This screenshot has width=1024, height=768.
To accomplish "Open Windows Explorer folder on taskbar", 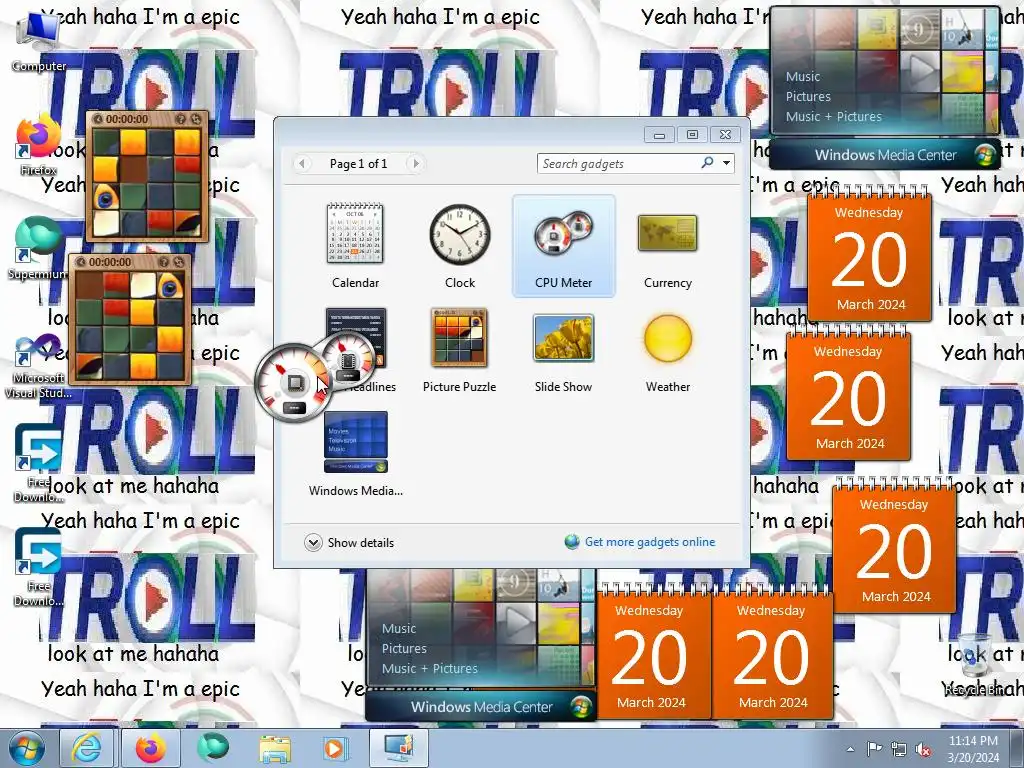I will 275,748.
